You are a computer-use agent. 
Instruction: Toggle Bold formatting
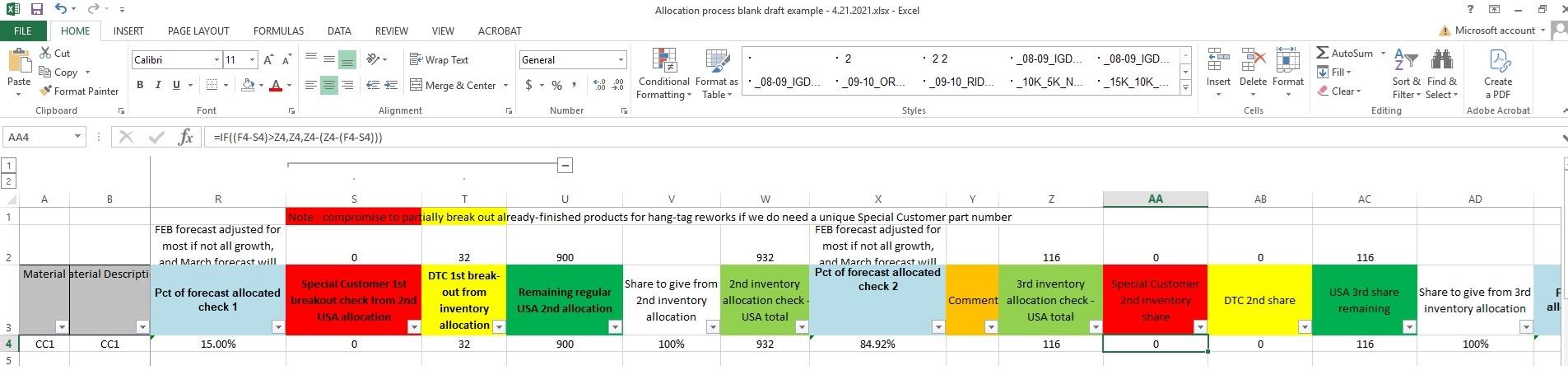pos(140,85)
